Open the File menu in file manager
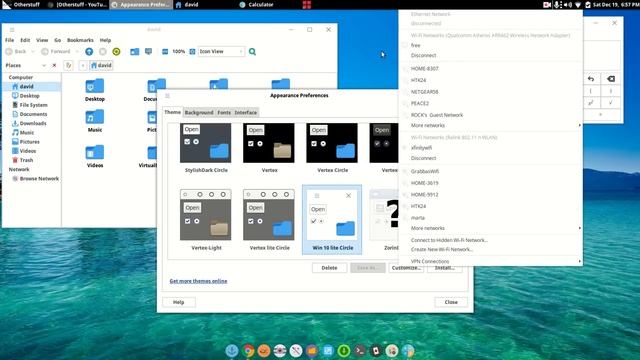Screen dimensions: 640x360 point(9,40)
